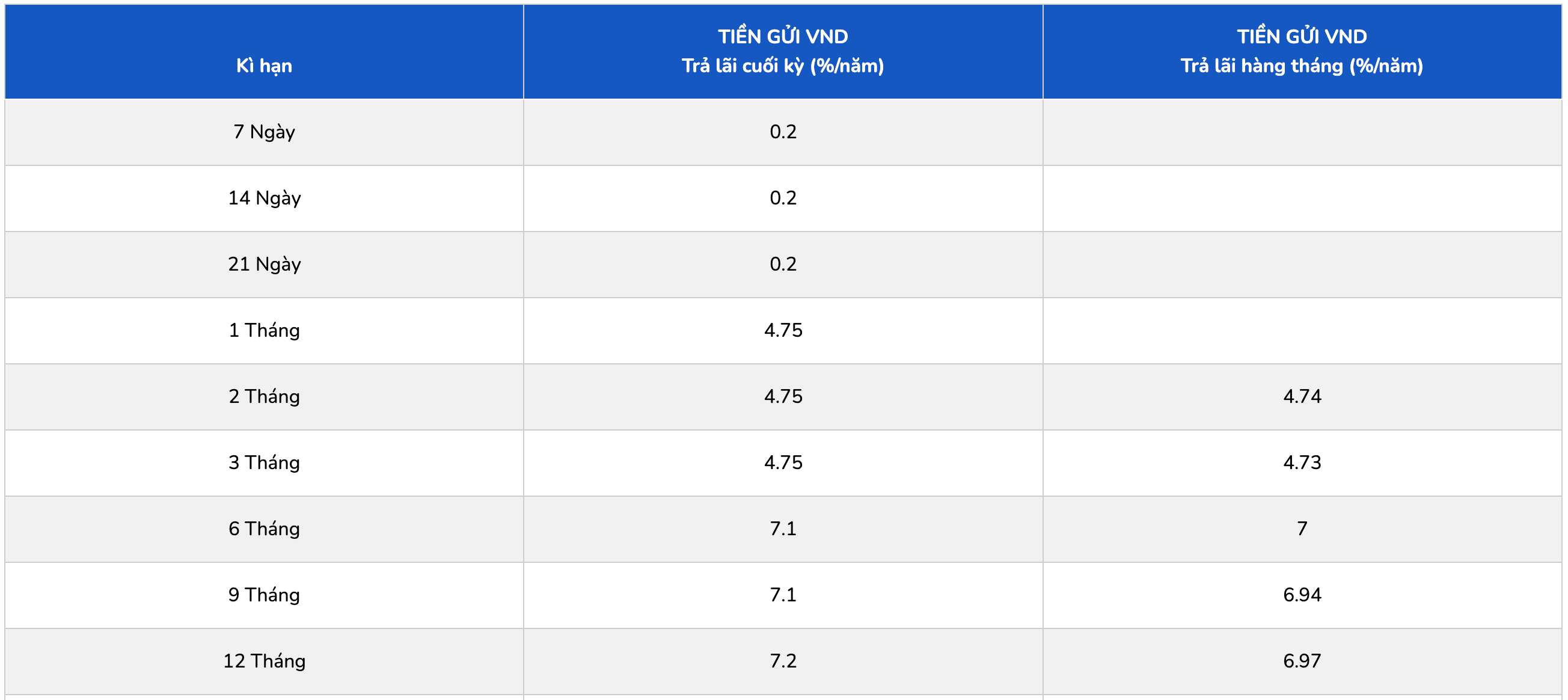The width and height of the screenshot is (1568, 700).
Task: Select the "21 Ngày" term cell
Action: coord(263,264)
